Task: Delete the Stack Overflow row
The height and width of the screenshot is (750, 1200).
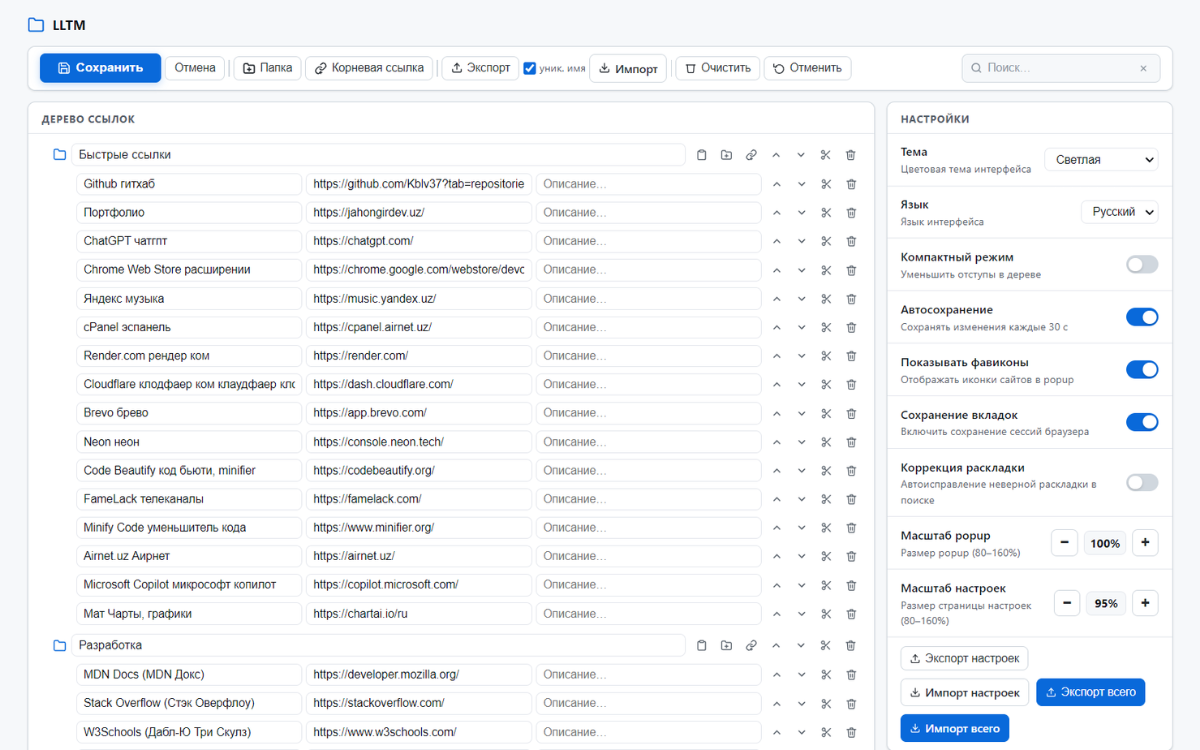Action: [x=851, y=704]
